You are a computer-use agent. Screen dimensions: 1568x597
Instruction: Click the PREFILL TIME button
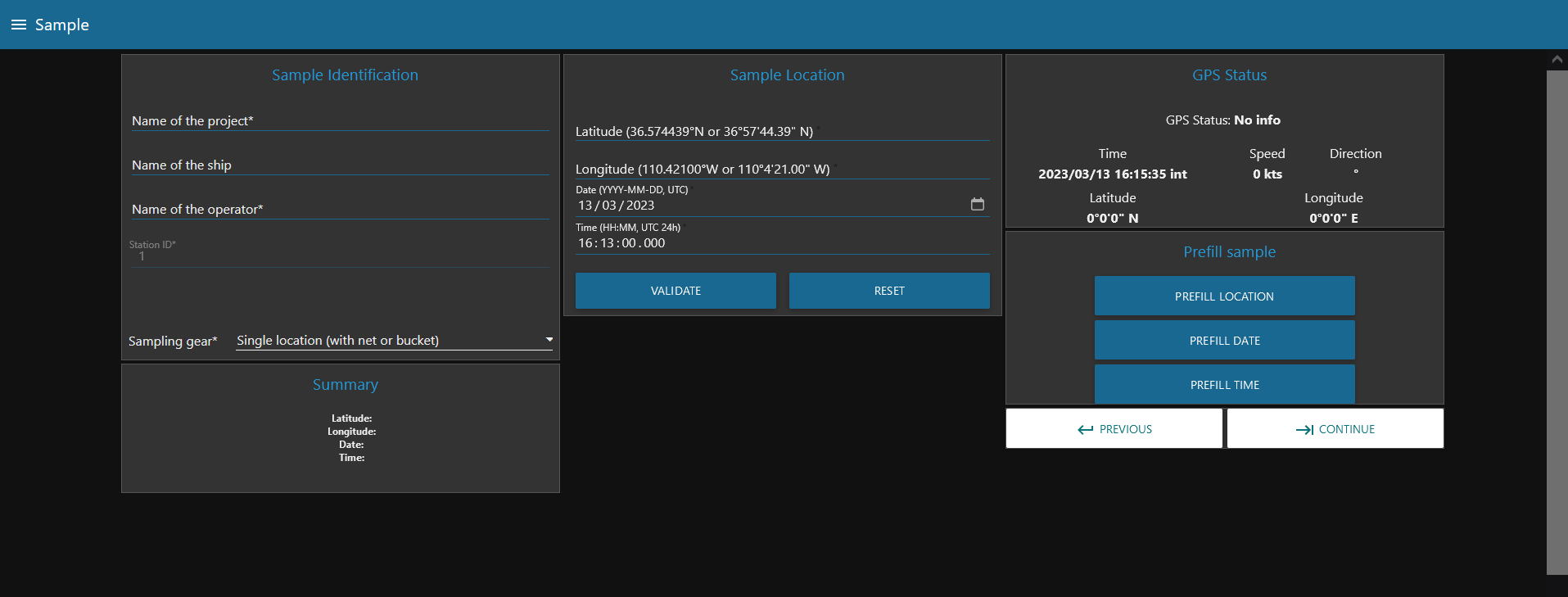tap(1225, 384)
